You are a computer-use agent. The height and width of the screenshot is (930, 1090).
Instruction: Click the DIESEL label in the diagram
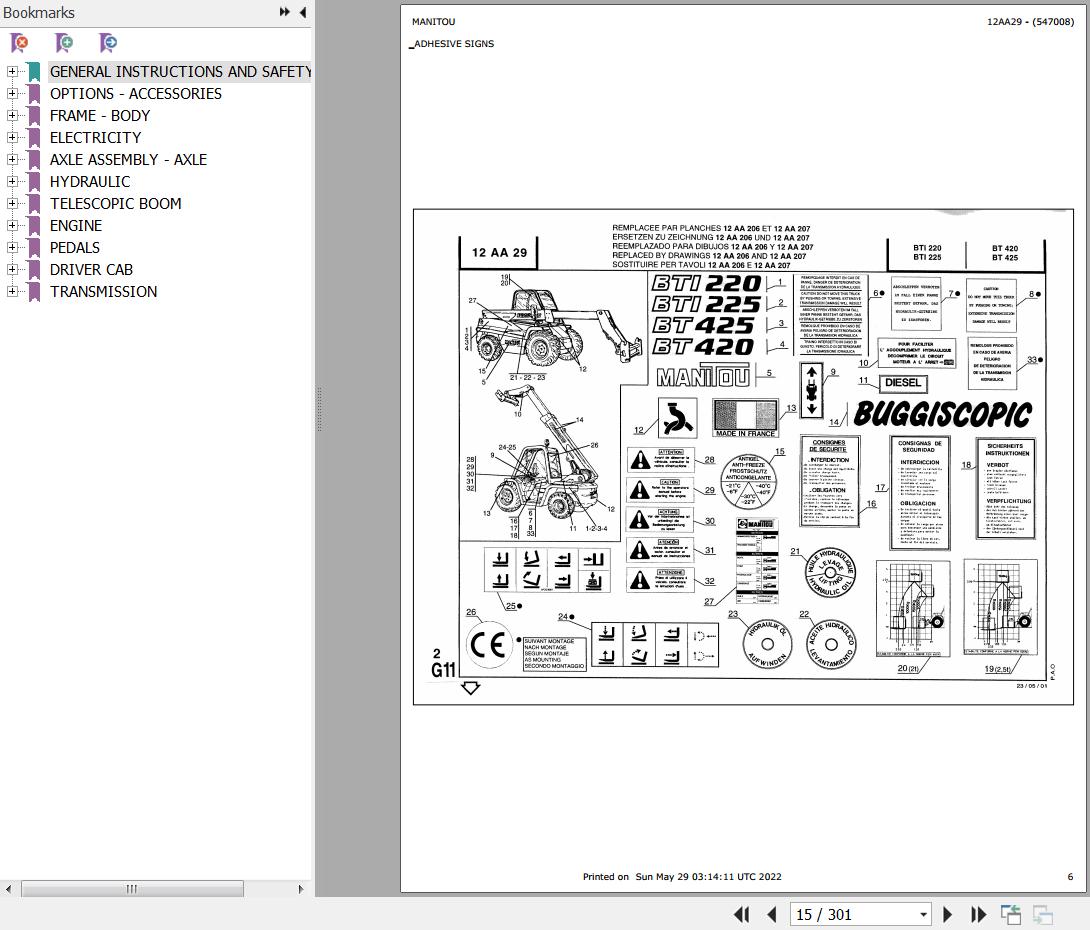(903, 383)
